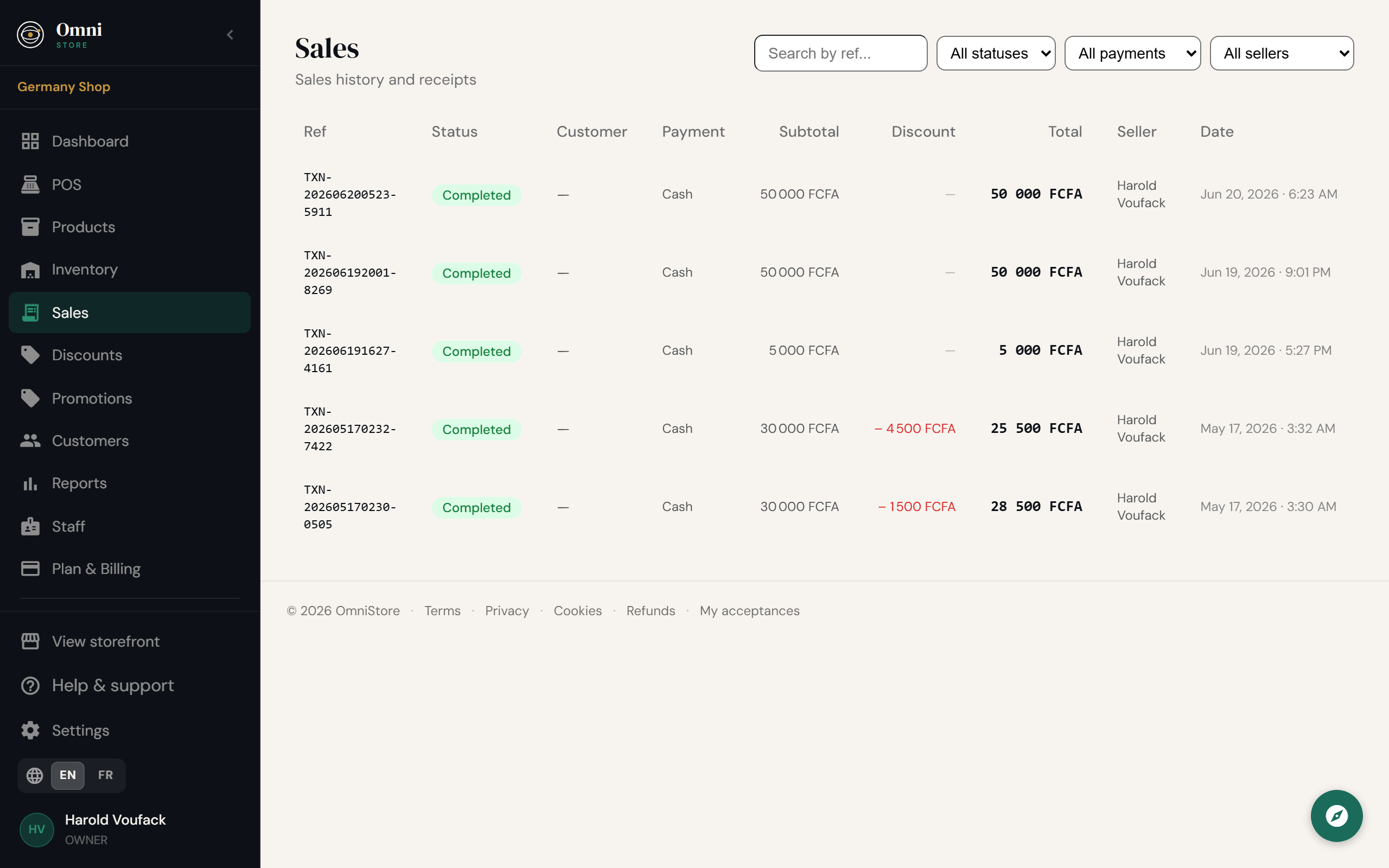Viewport: 1389px width, 868px height.
Task: Click Completed badge for Jun 19 9:01 PM sale
Action: [476, 273]
